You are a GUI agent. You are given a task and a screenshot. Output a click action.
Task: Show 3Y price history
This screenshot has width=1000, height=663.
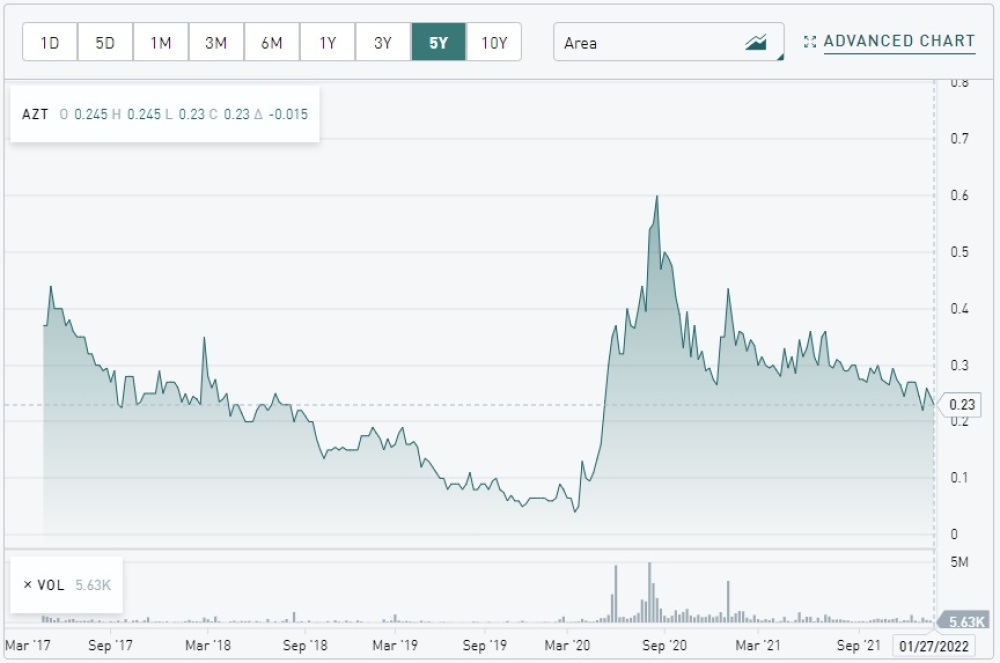(x=383, y=43)
